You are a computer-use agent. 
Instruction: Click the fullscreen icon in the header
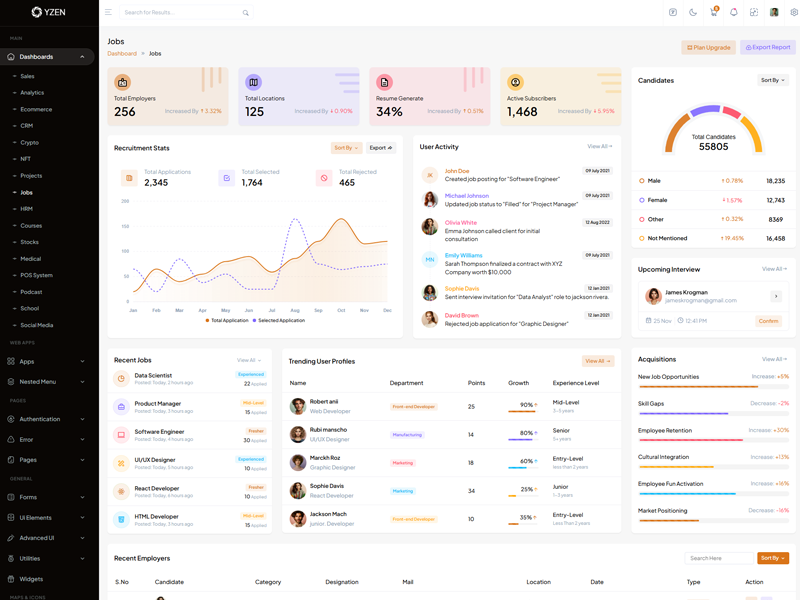tap(754, 13)
